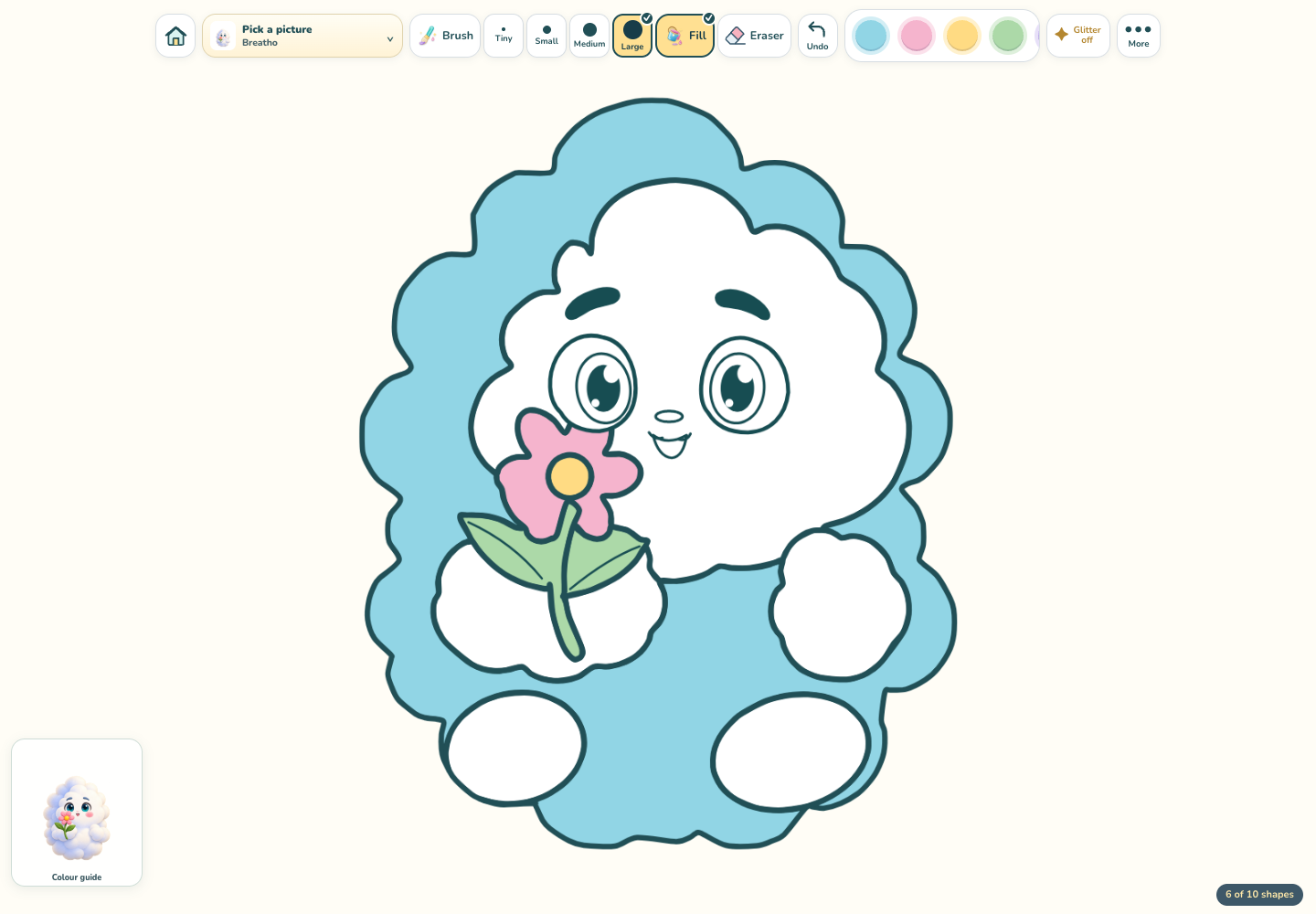Pick the pink colour swatch
This screenshot has width=1316, height=914.
[917, 36]
